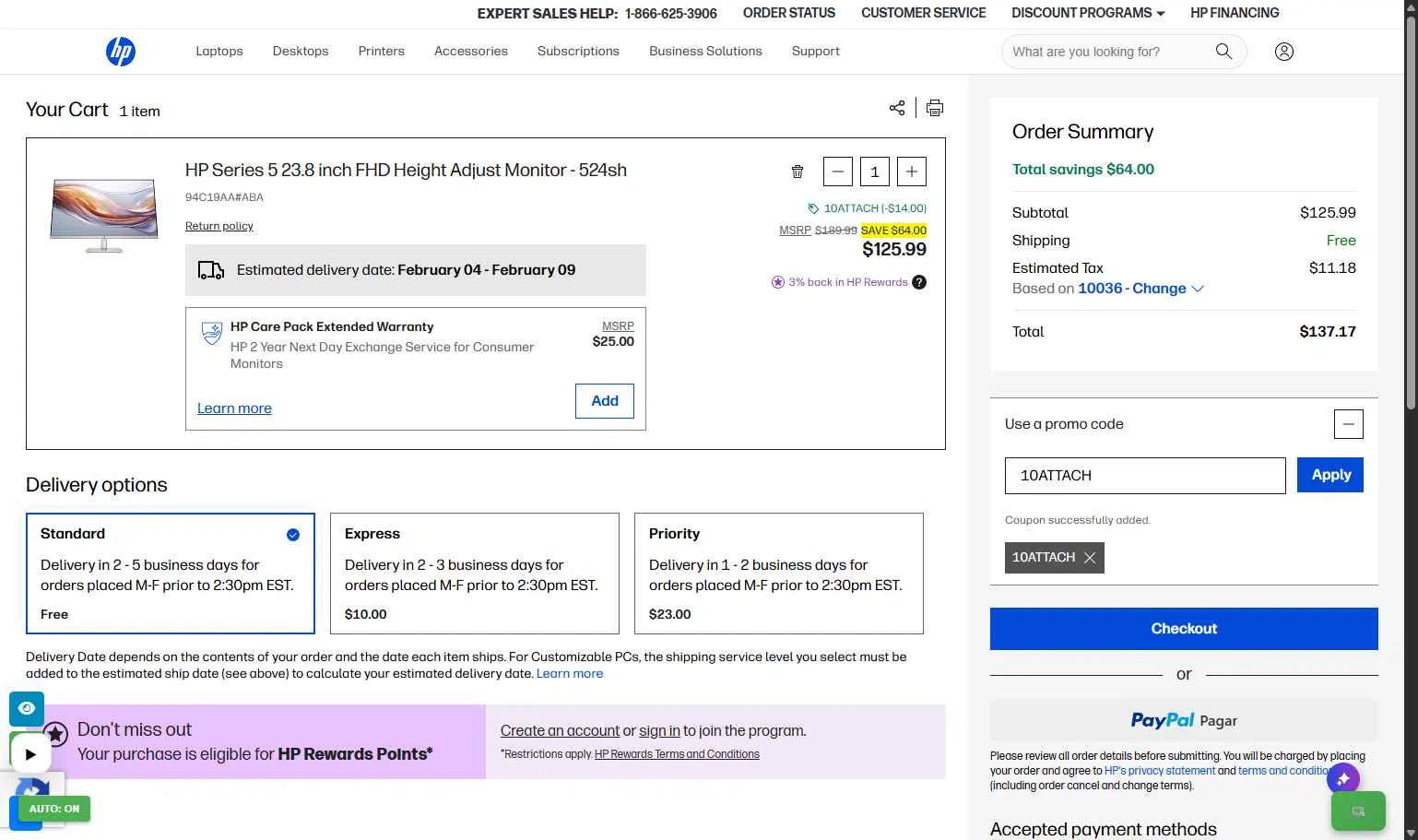Increase monitor quantity with plus button
The image size is (1418, 840).
[x=912, y=172]
